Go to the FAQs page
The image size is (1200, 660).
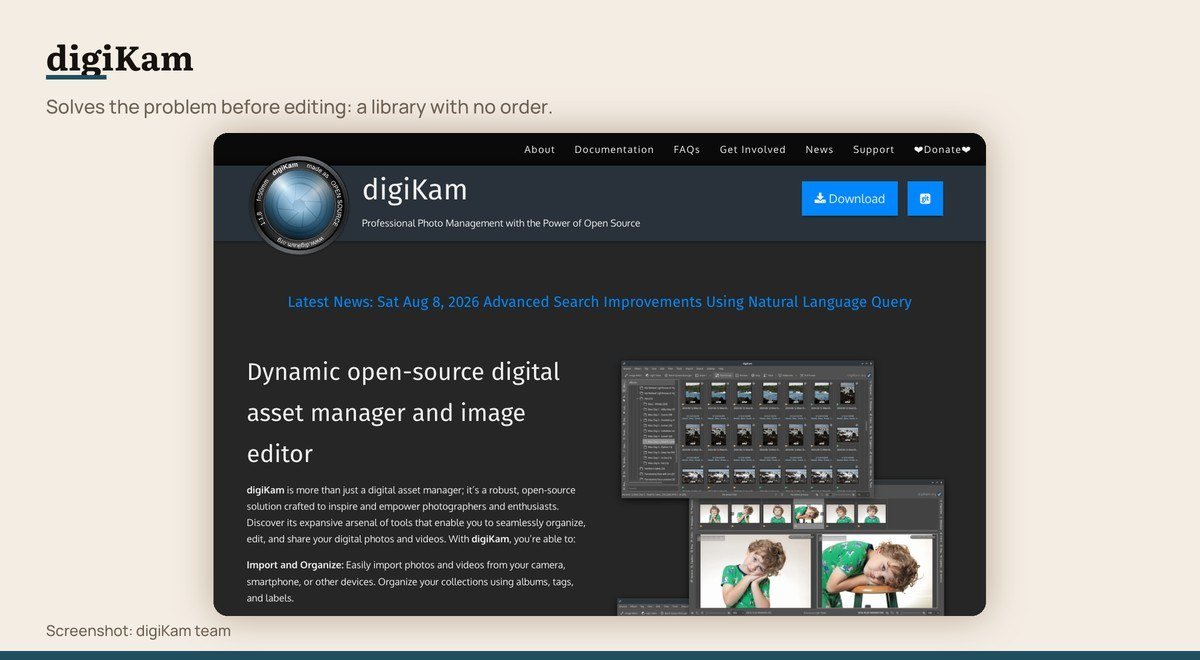(687, 150)
